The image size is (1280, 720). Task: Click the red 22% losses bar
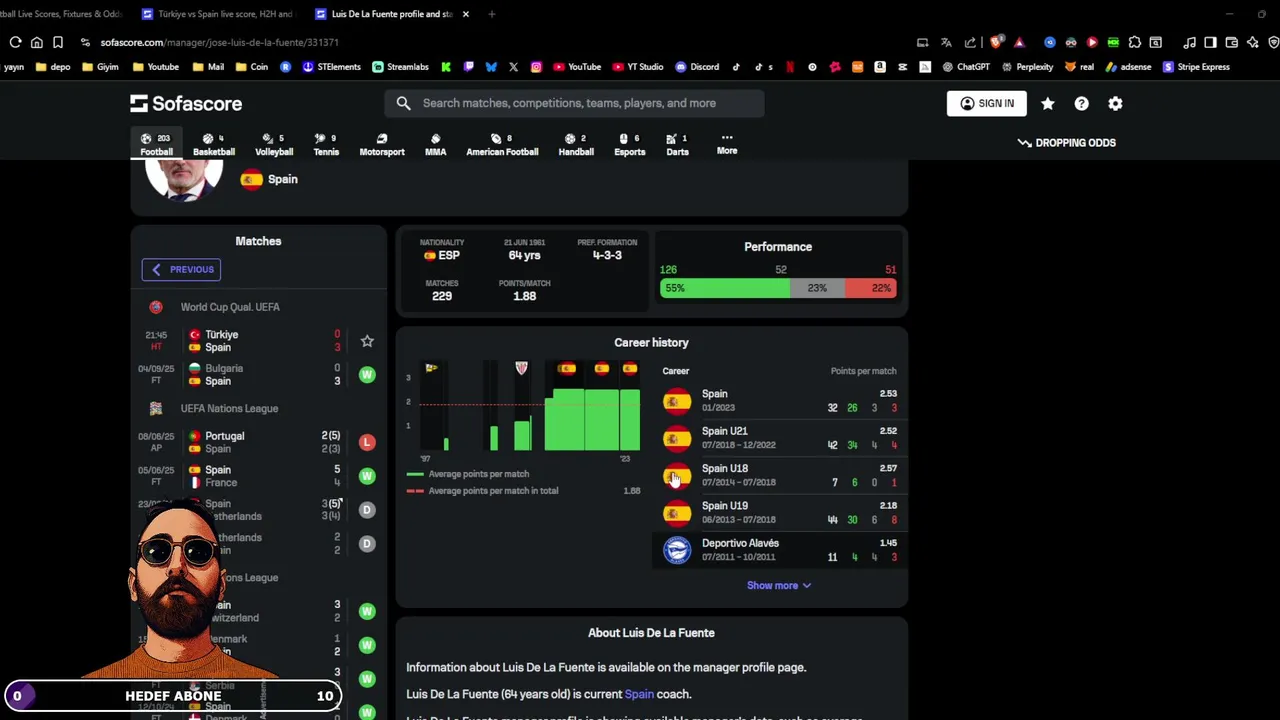[870, 288]
